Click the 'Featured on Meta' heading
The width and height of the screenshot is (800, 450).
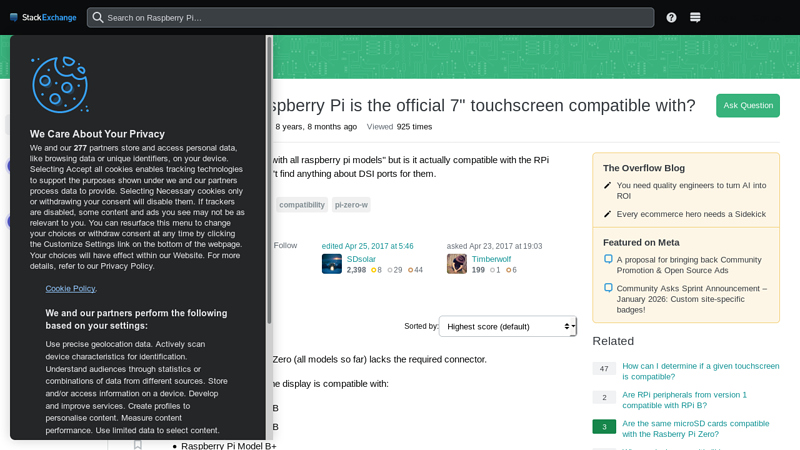(x=641, y=242)
